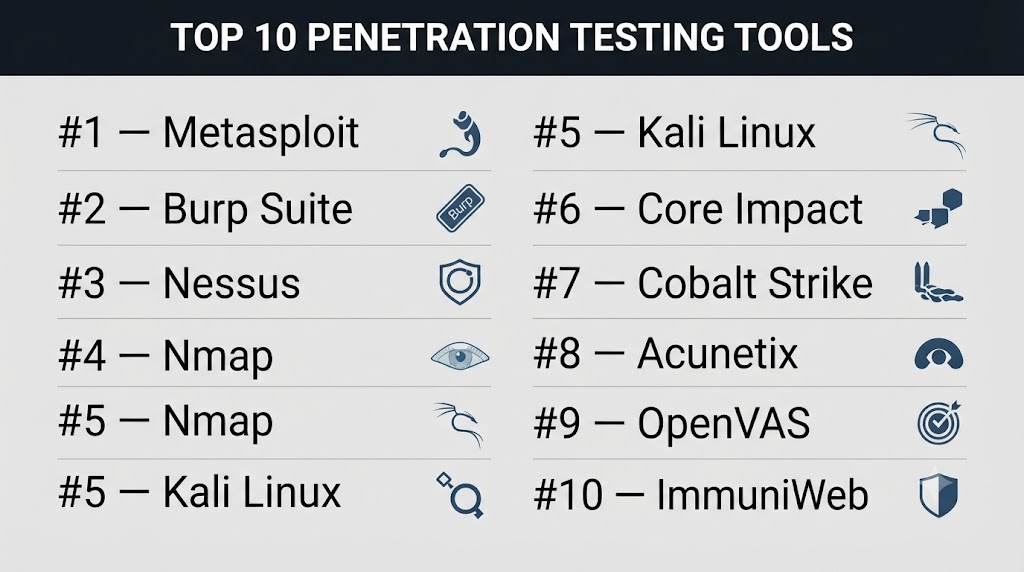Click the '#10 — ImmuniWeb' label
1024x572 pixels.
click(701, 495)
